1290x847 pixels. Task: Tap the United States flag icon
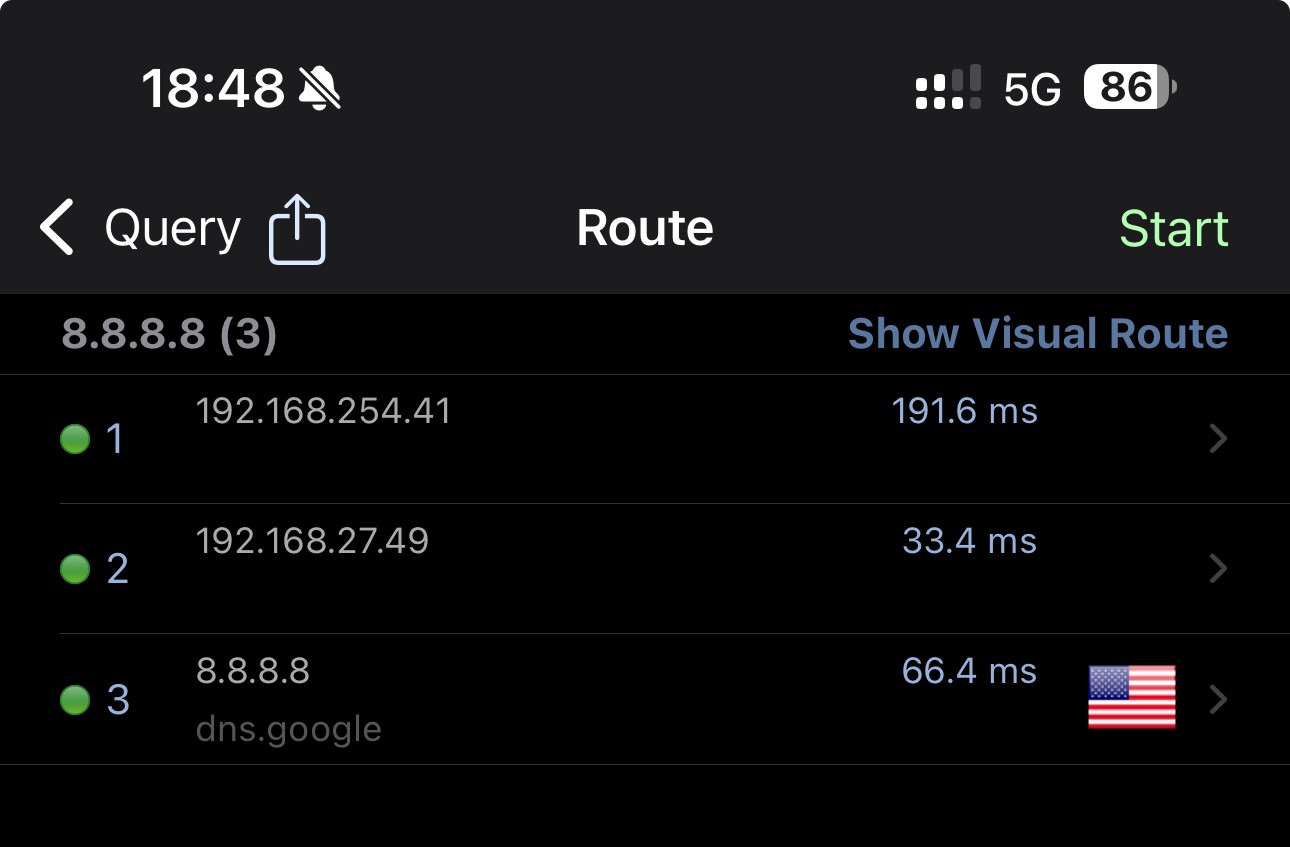[x=1131, y=697]
